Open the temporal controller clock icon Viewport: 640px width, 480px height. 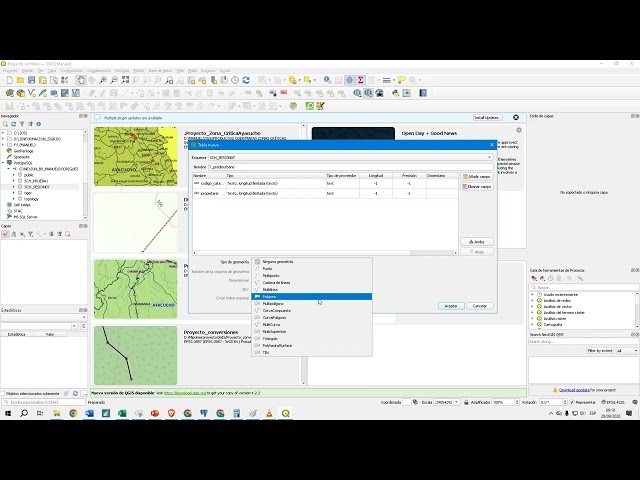click(x=235, y=80)
